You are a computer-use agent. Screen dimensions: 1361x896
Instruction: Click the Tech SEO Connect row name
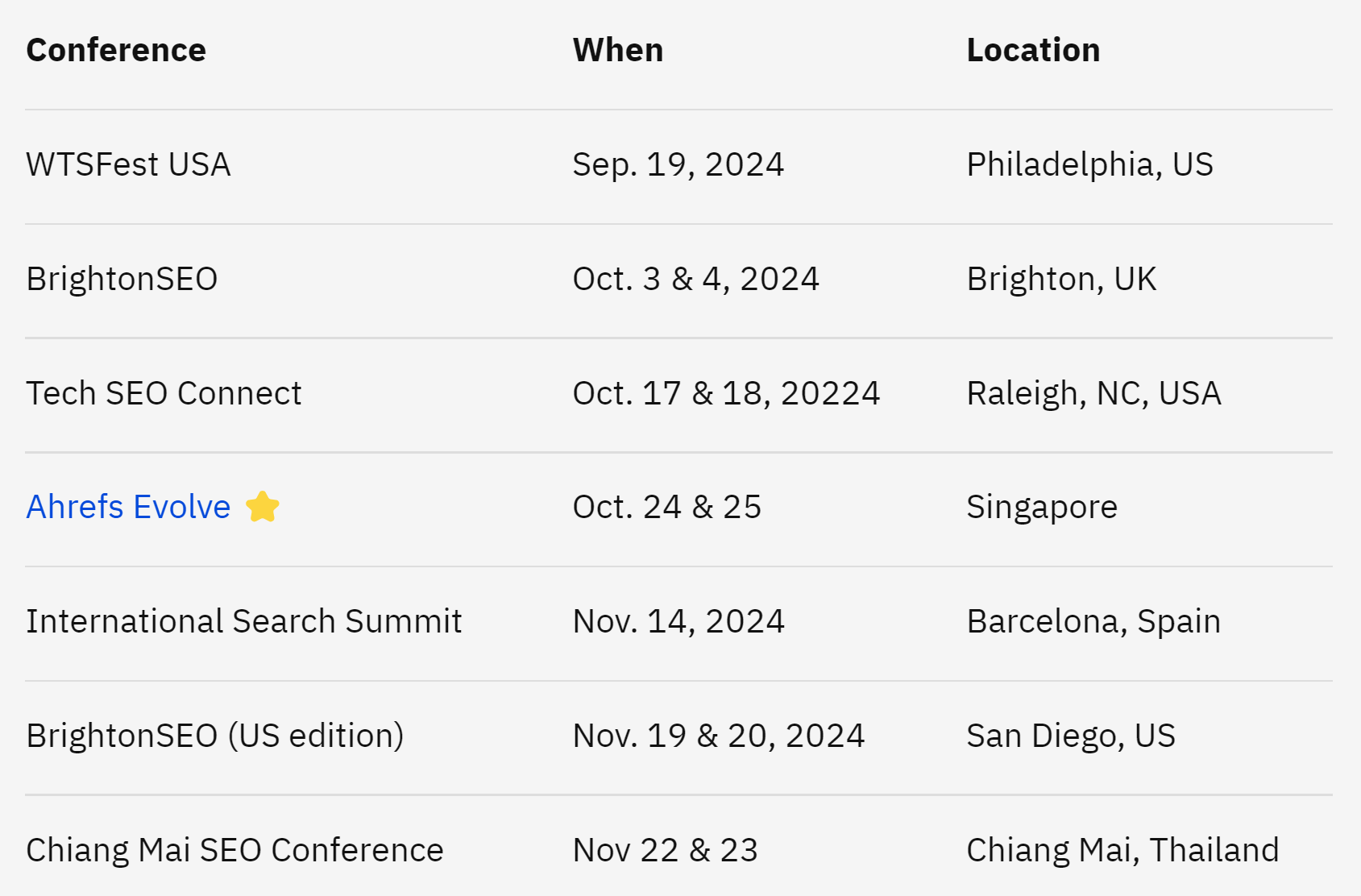click(x=164, y=393)
